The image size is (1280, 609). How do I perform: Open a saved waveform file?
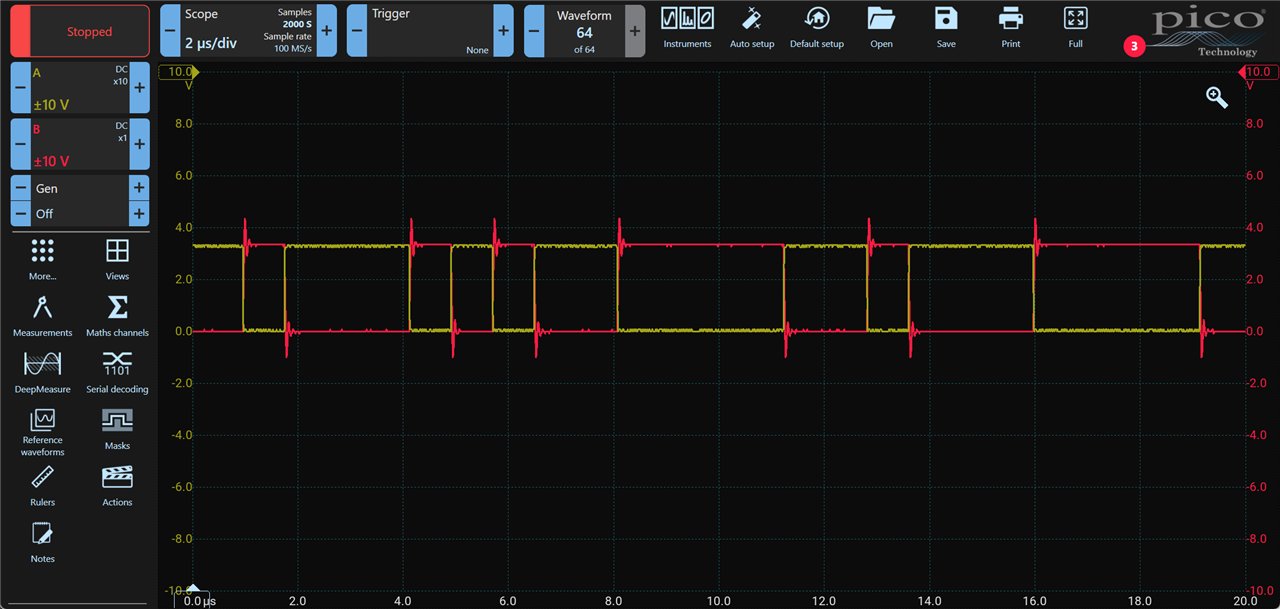881,27
